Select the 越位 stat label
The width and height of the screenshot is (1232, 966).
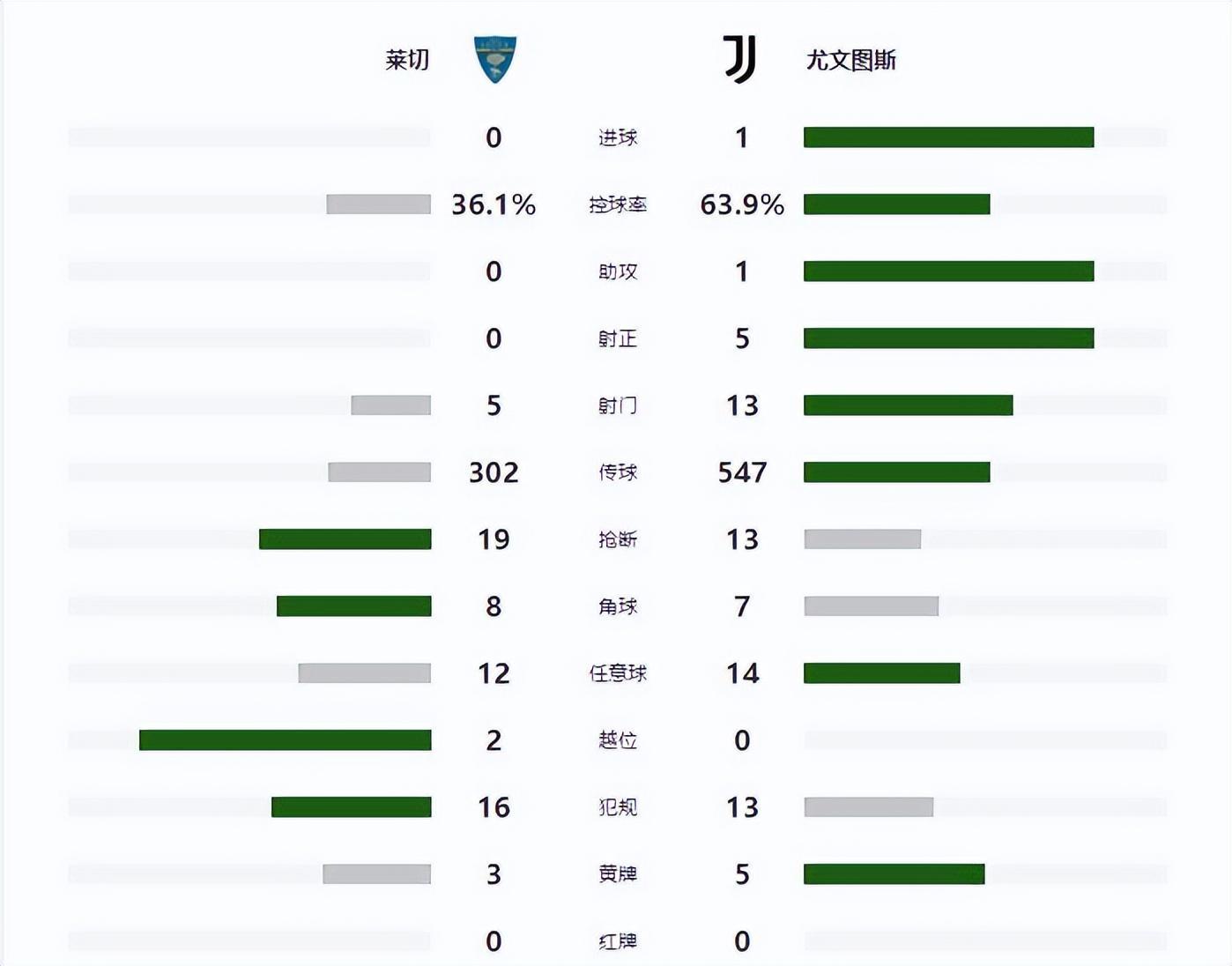tap(617, 740)
